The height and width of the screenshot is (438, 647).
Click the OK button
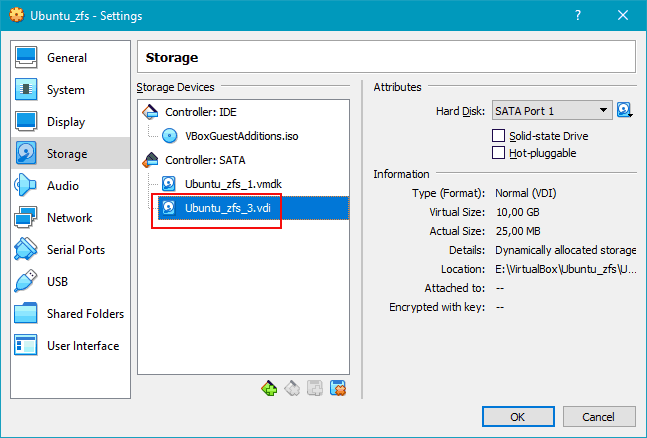coord(518,417)
